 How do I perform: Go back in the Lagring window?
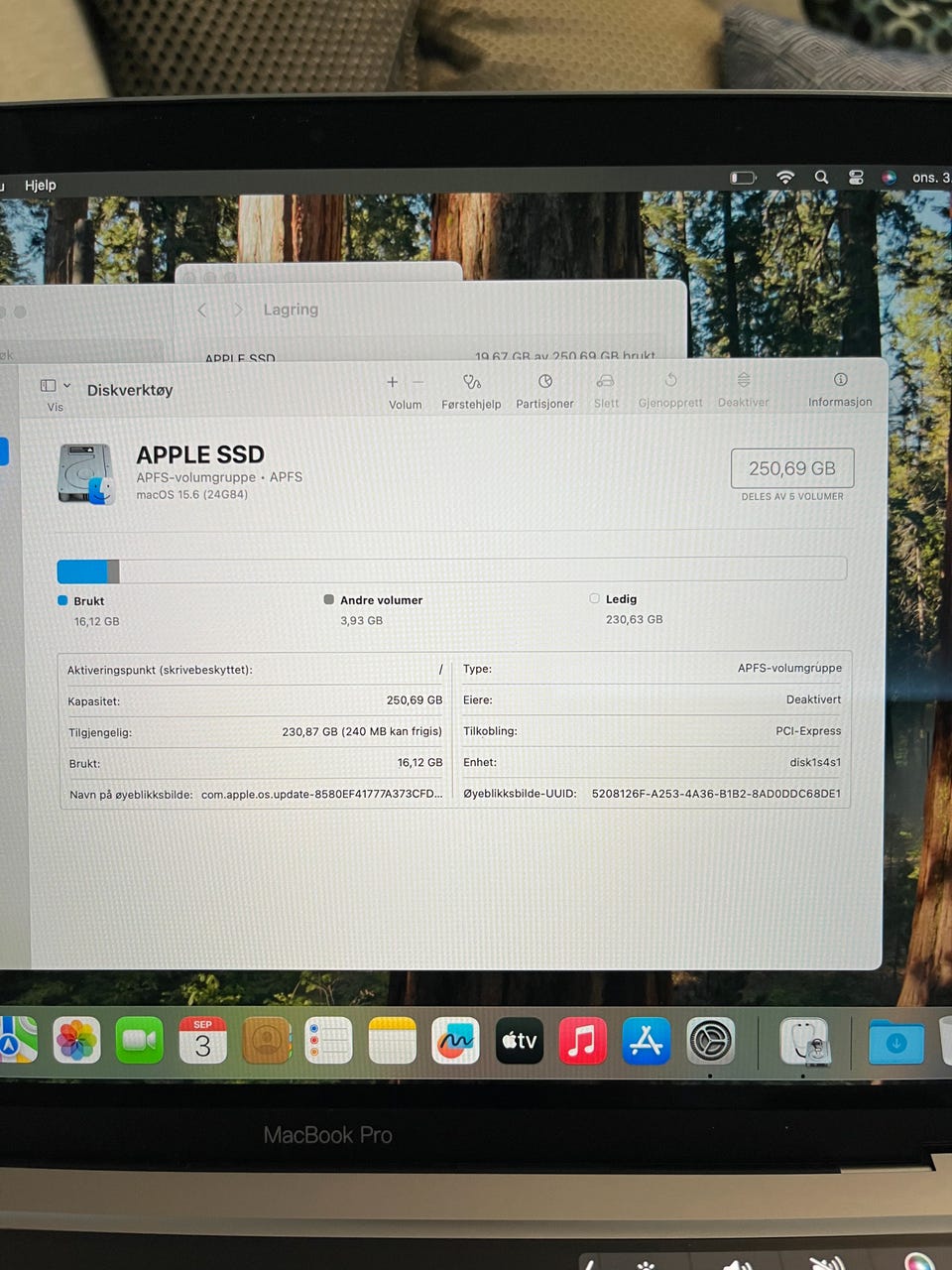click(x=202, y=310)
